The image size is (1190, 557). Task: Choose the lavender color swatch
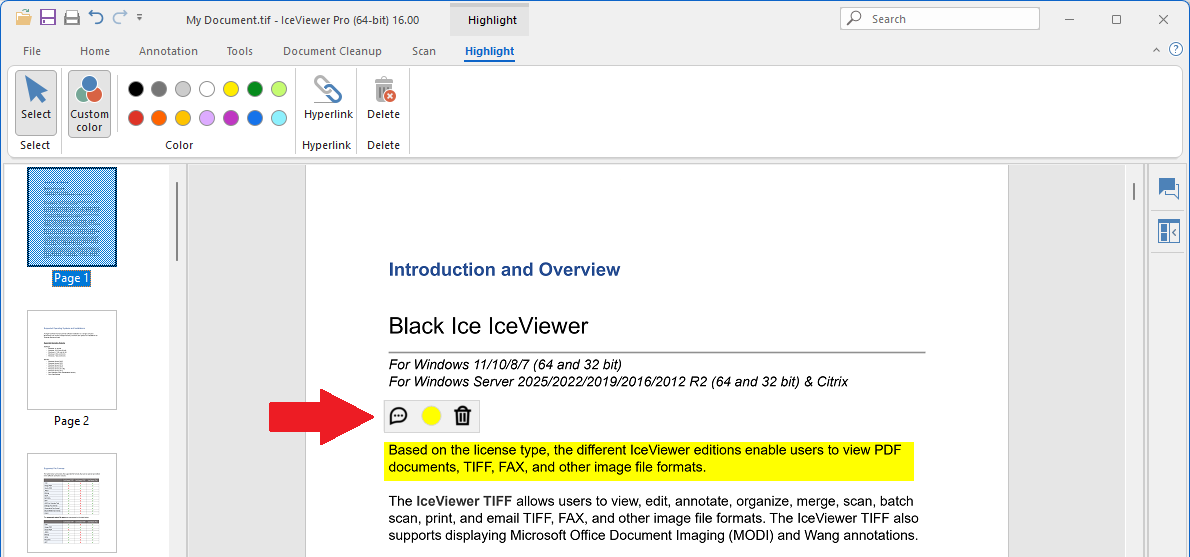[x=207, y=118]
